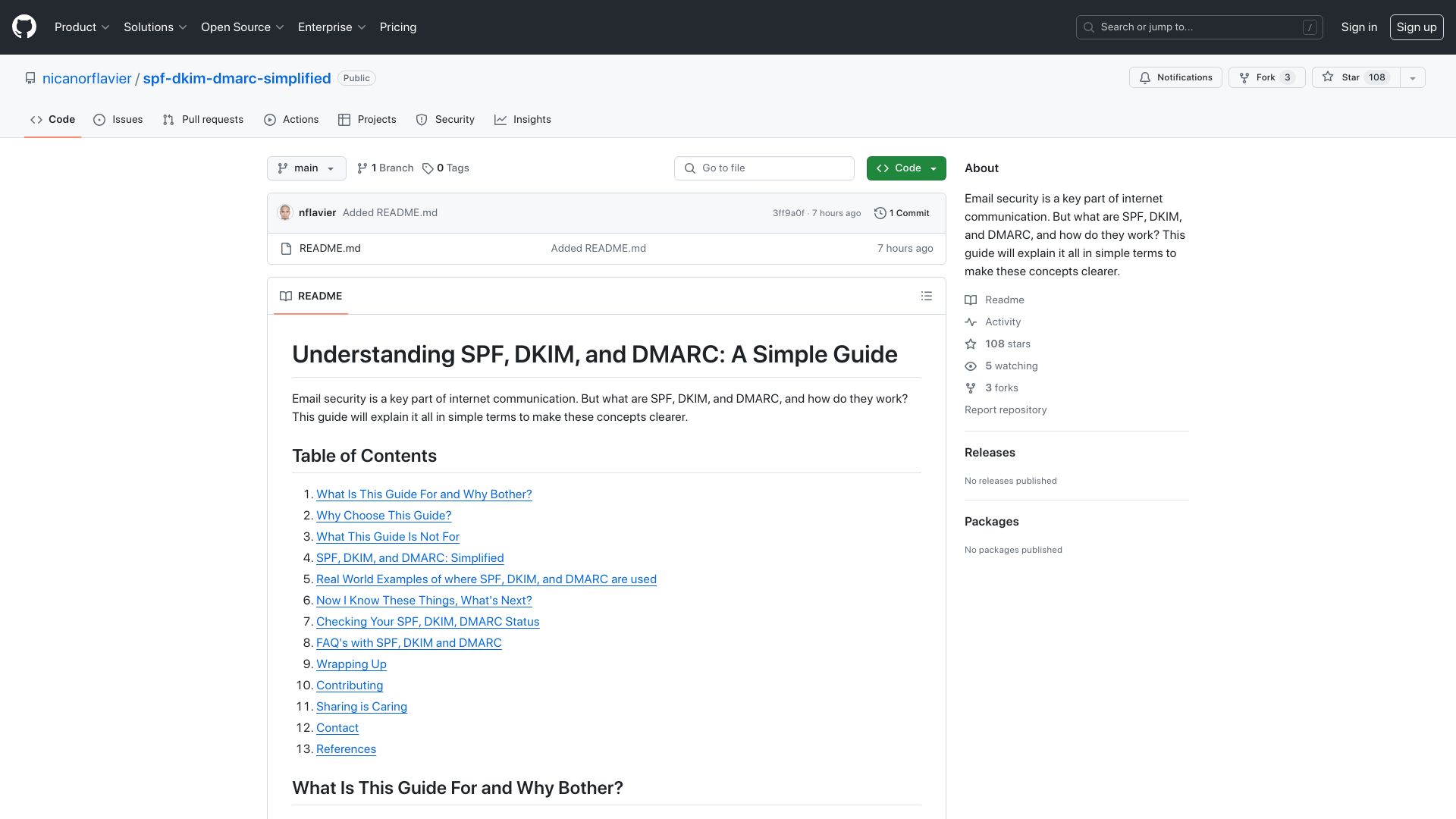Expand the Enterprise menu

pyautogui.click(x=331, y=27)
